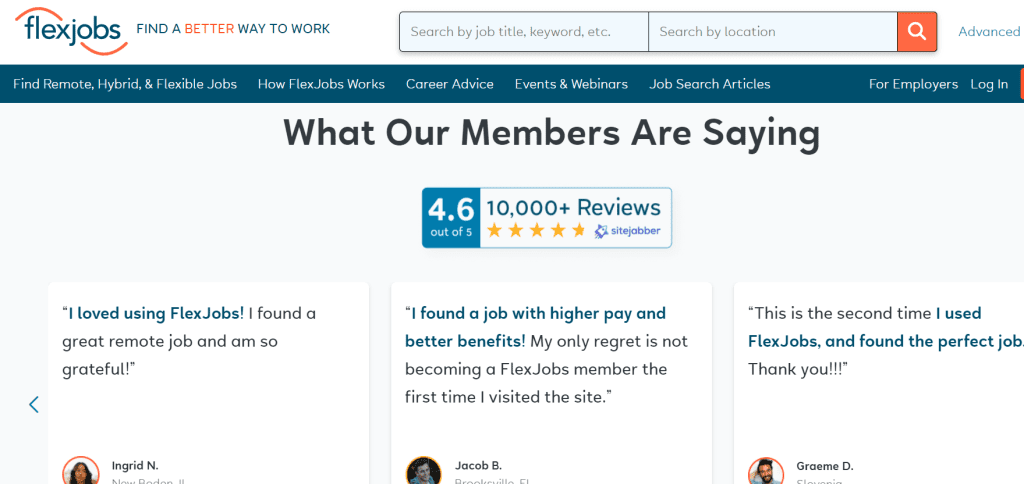Click the For Employers link
Screen dimensions: 1024x484
pos(913,84)
